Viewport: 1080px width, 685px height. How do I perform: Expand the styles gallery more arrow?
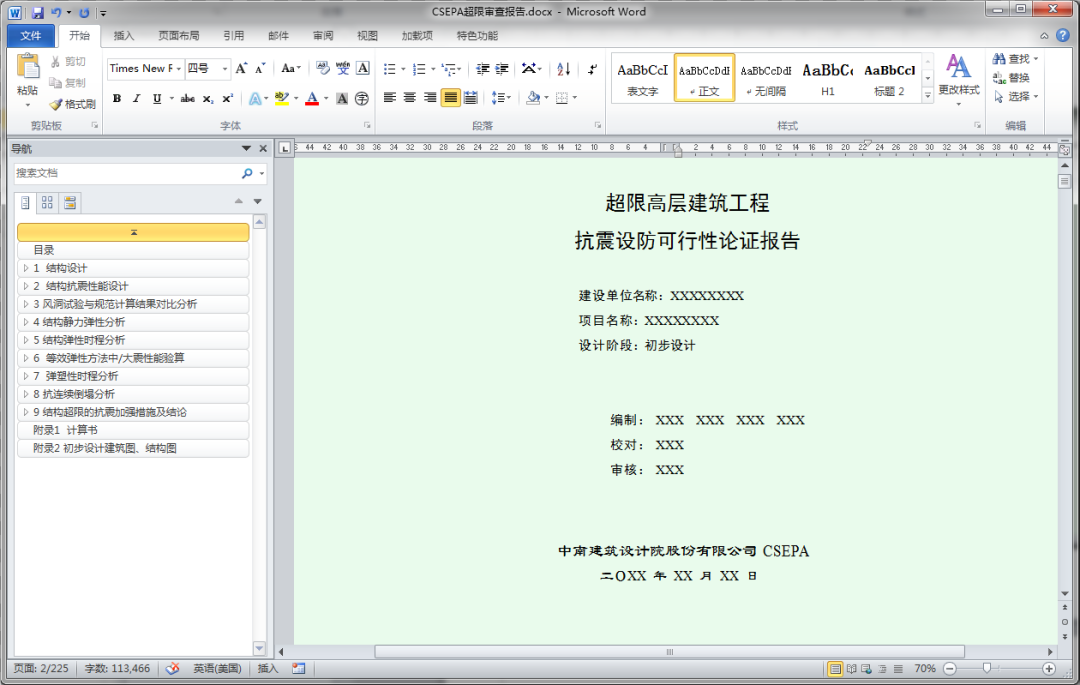(x=928, y=96)
